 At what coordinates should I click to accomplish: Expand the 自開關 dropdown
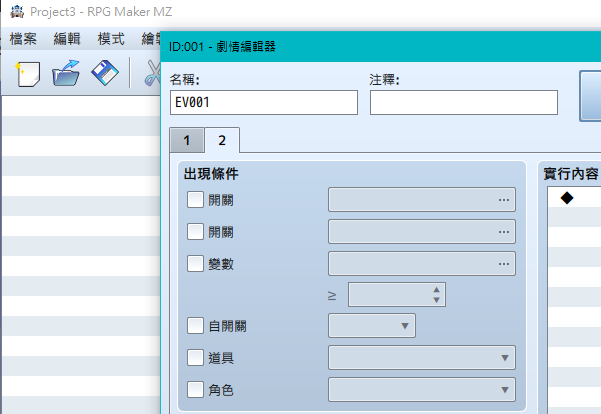(x=372, y=326)
